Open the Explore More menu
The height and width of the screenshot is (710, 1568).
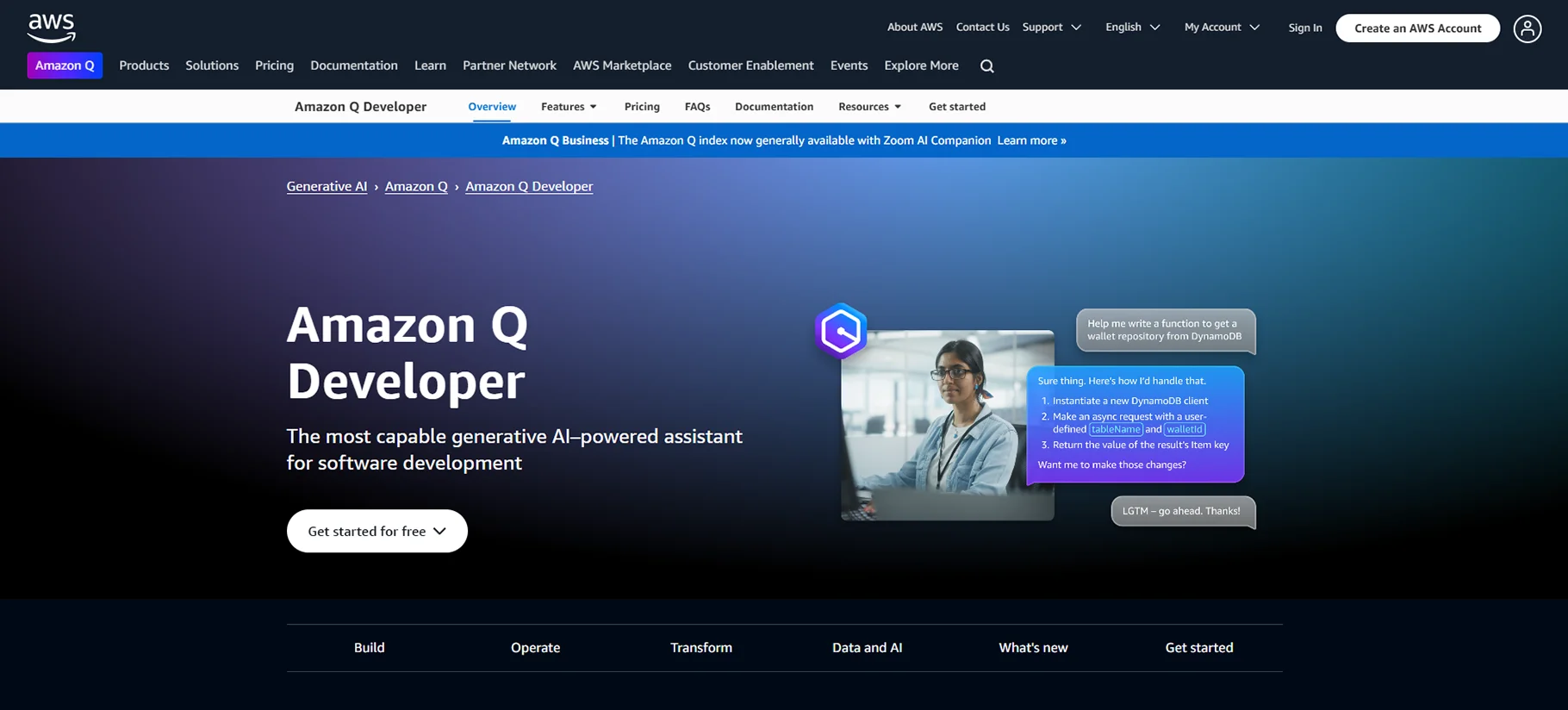coord(921,65)
